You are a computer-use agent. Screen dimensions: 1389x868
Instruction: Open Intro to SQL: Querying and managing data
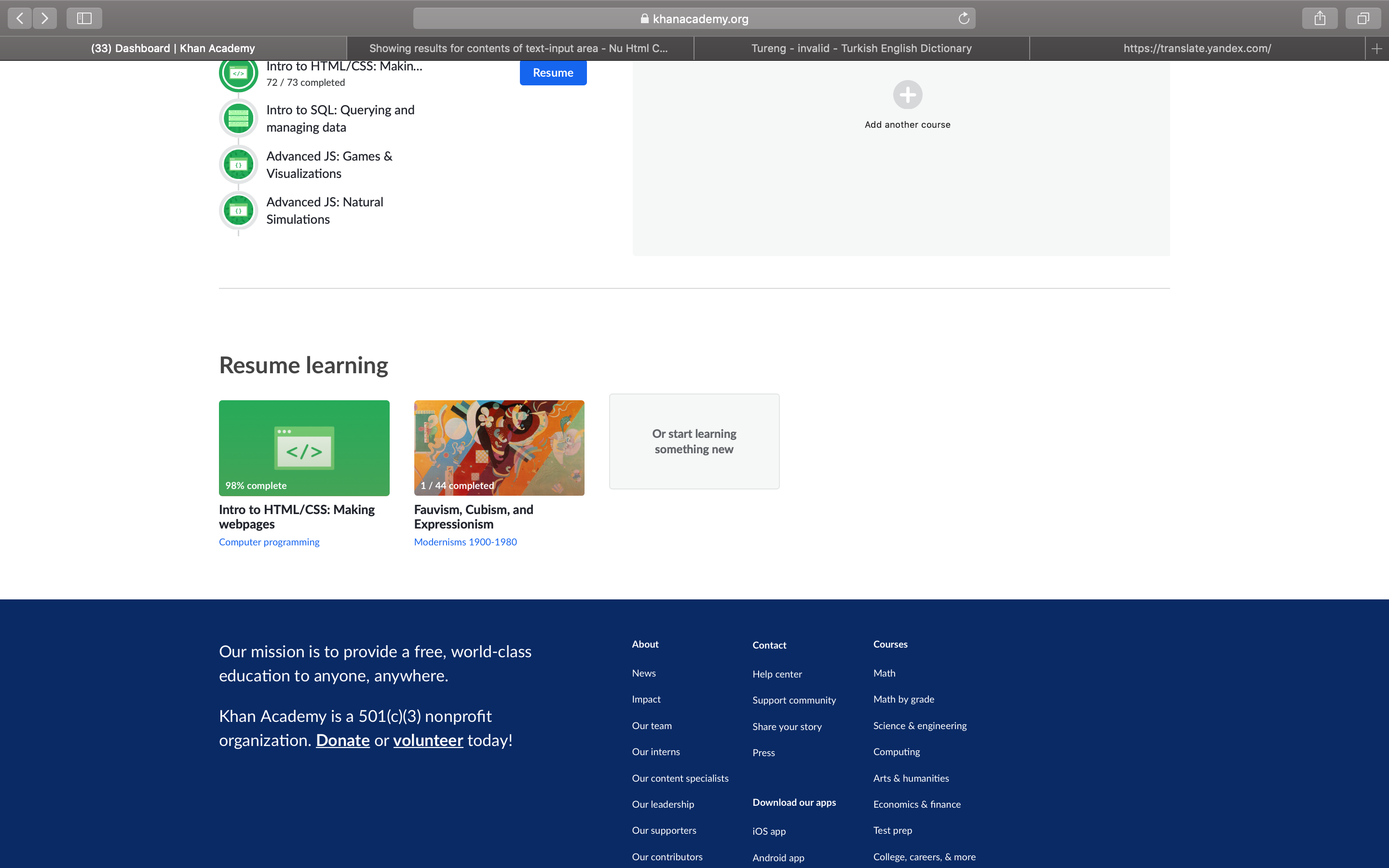[x=340, y=118]
